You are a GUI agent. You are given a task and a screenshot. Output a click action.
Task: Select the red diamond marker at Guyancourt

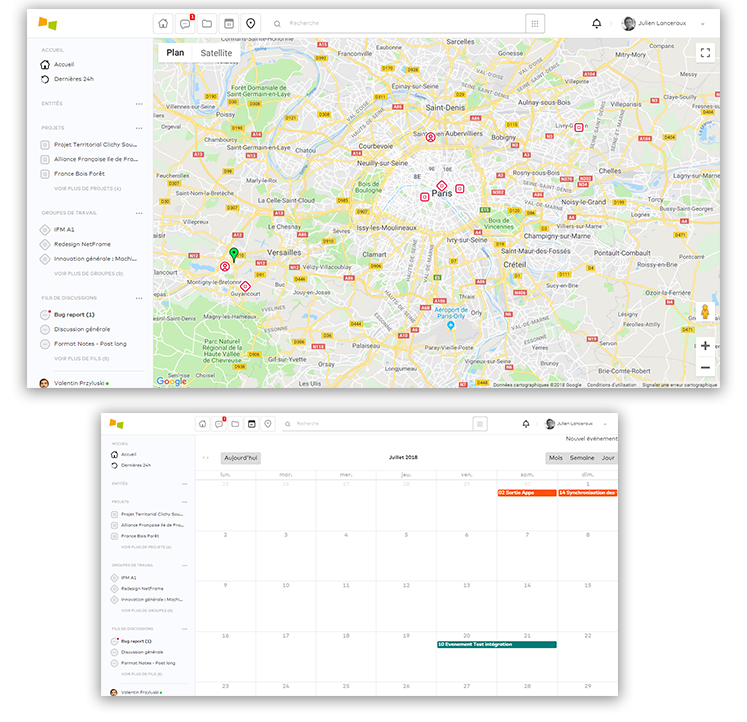[245, 286]
